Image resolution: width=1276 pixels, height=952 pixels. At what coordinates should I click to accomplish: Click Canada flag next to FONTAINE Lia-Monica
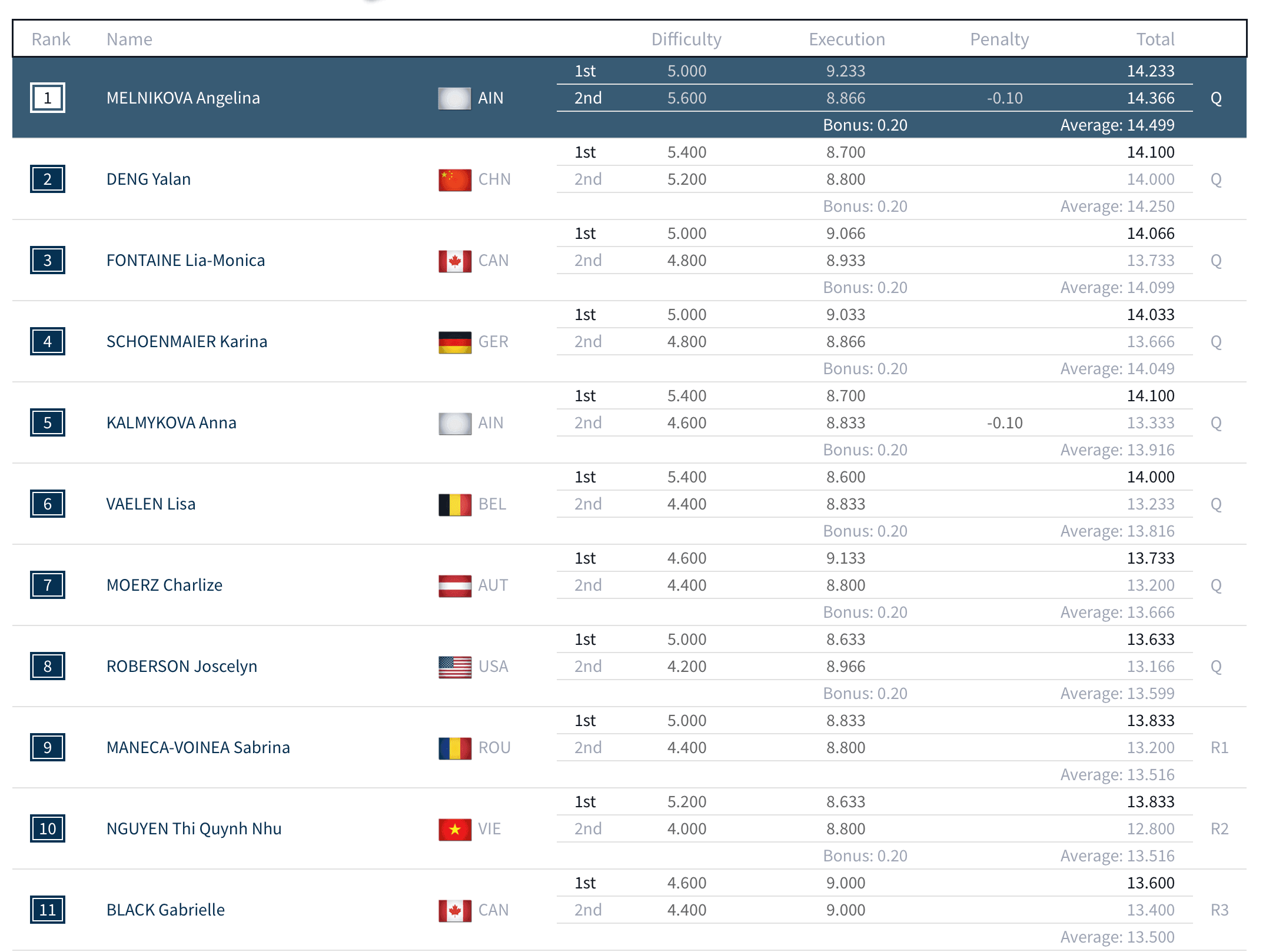pos(454,261)
